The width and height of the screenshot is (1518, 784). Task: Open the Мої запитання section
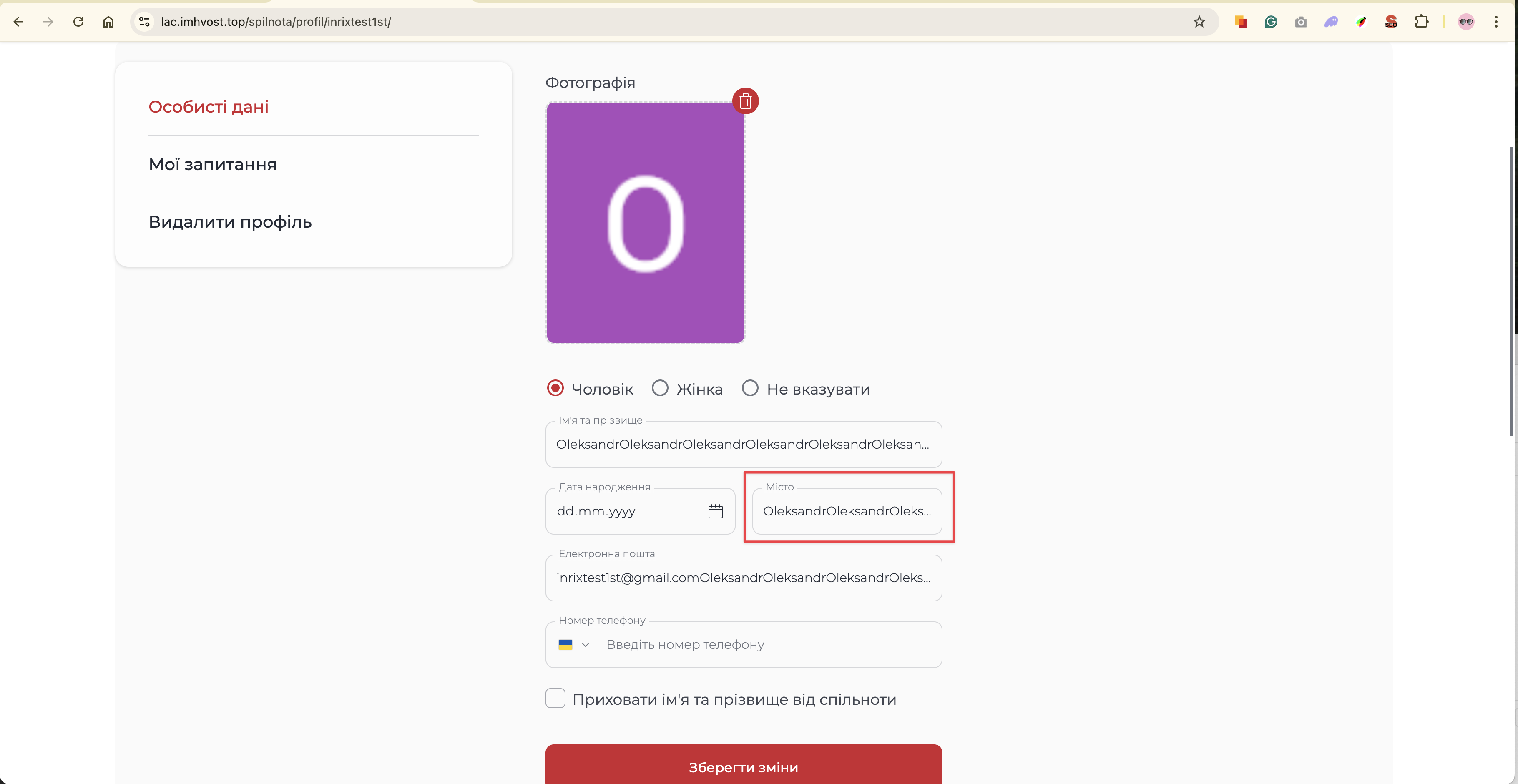(212, 164)
